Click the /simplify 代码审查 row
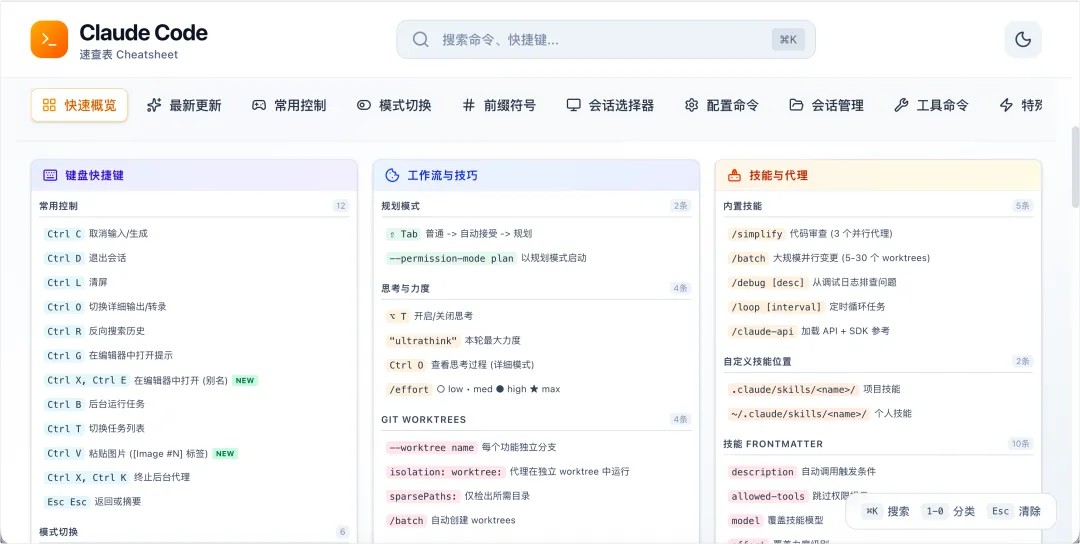Image resolution: width=1080 pixels, height=544 pixels. (878, 234)
